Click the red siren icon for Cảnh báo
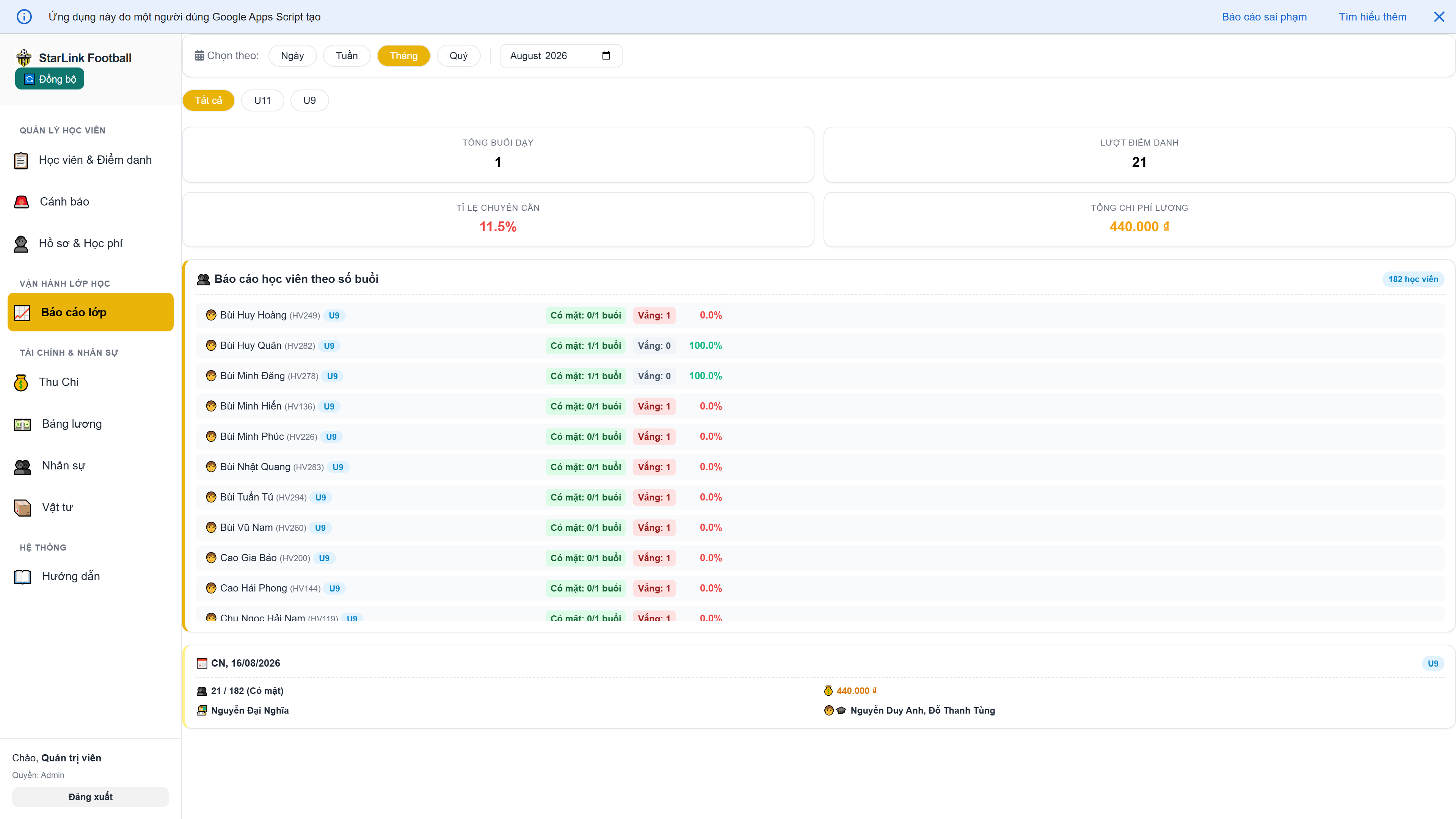Viewport: 1456px width, 819px height. 22,202
